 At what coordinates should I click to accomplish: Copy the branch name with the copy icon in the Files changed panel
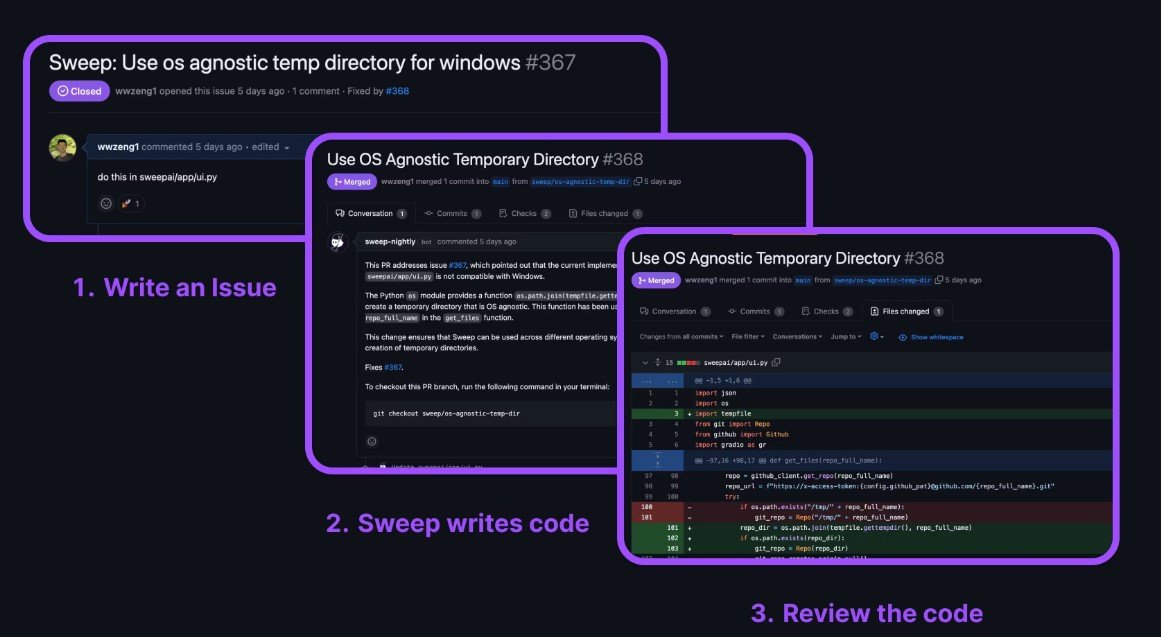(x=939, y=280)
